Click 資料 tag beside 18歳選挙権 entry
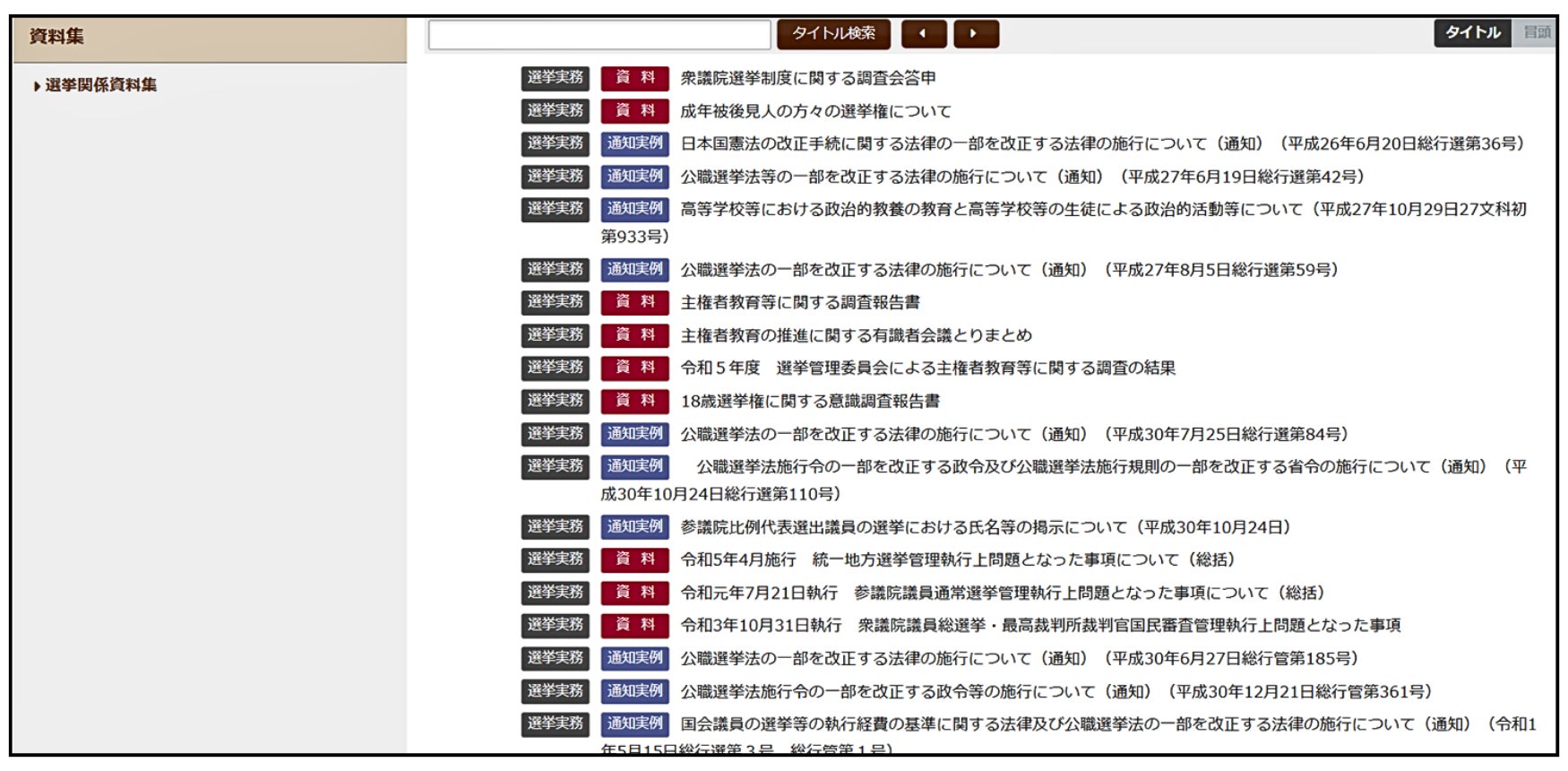1568x771 pixels. (634, 402)
